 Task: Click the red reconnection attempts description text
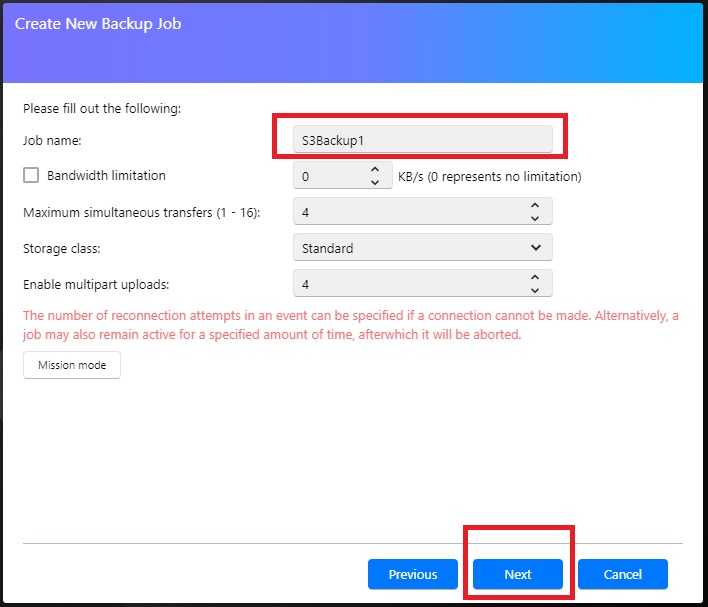coord(350,325)
